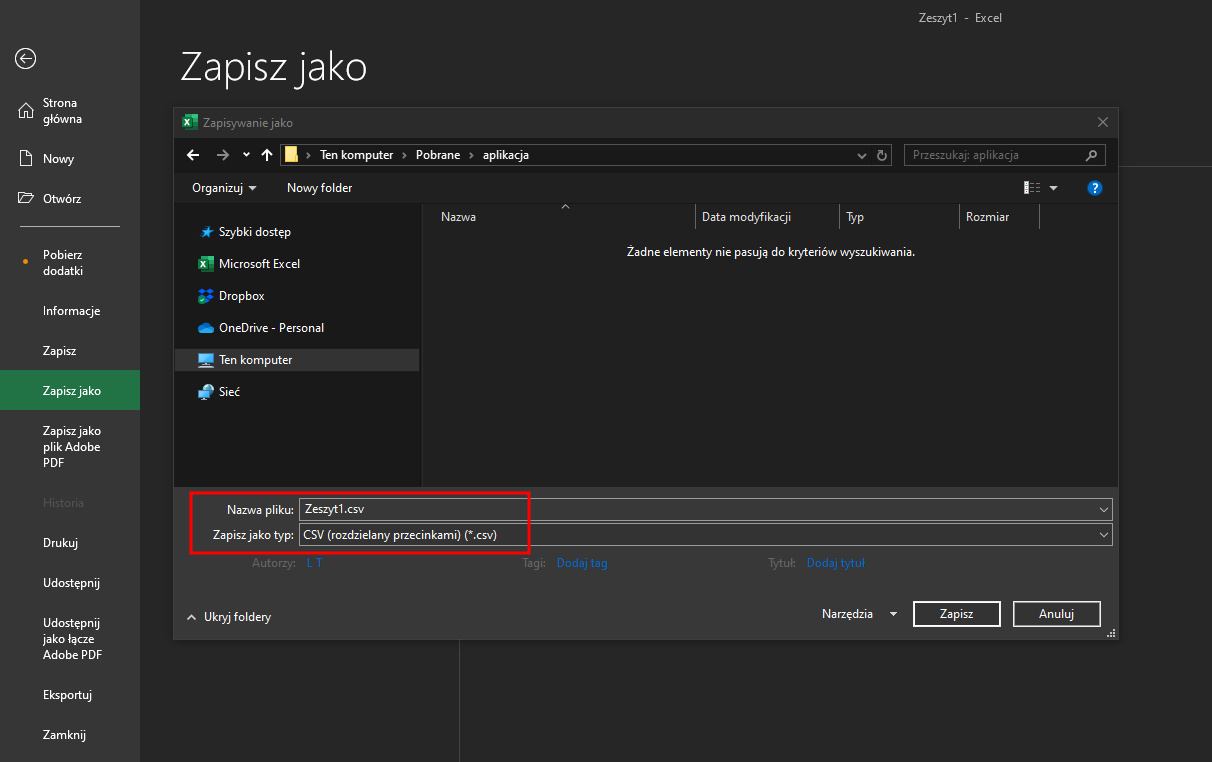Select Dropbox in the navigation pane

tap(241, 296)
